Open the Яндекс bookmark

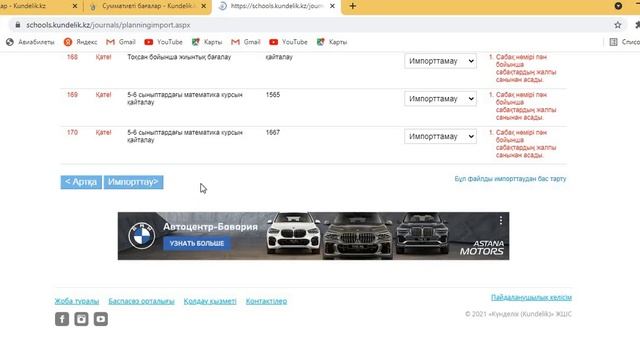click(x=80, y=42)
